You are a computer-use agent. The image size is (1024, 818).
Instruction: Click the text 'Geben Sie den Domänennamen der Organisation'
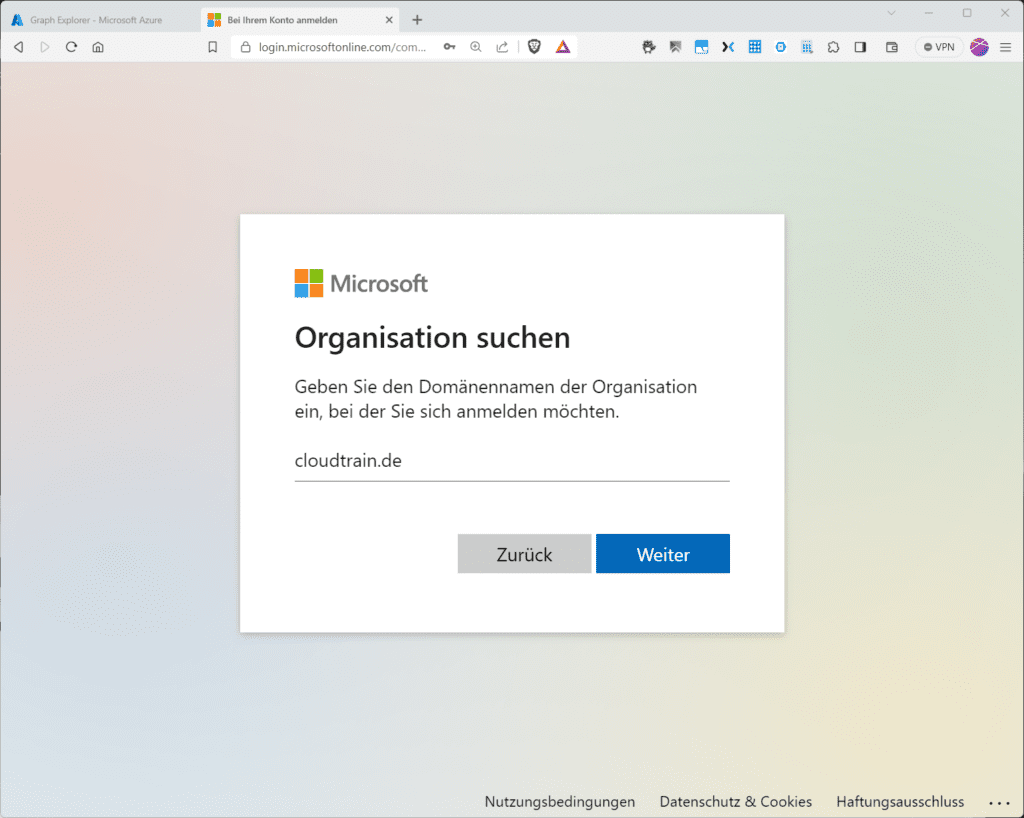point(496,386)
